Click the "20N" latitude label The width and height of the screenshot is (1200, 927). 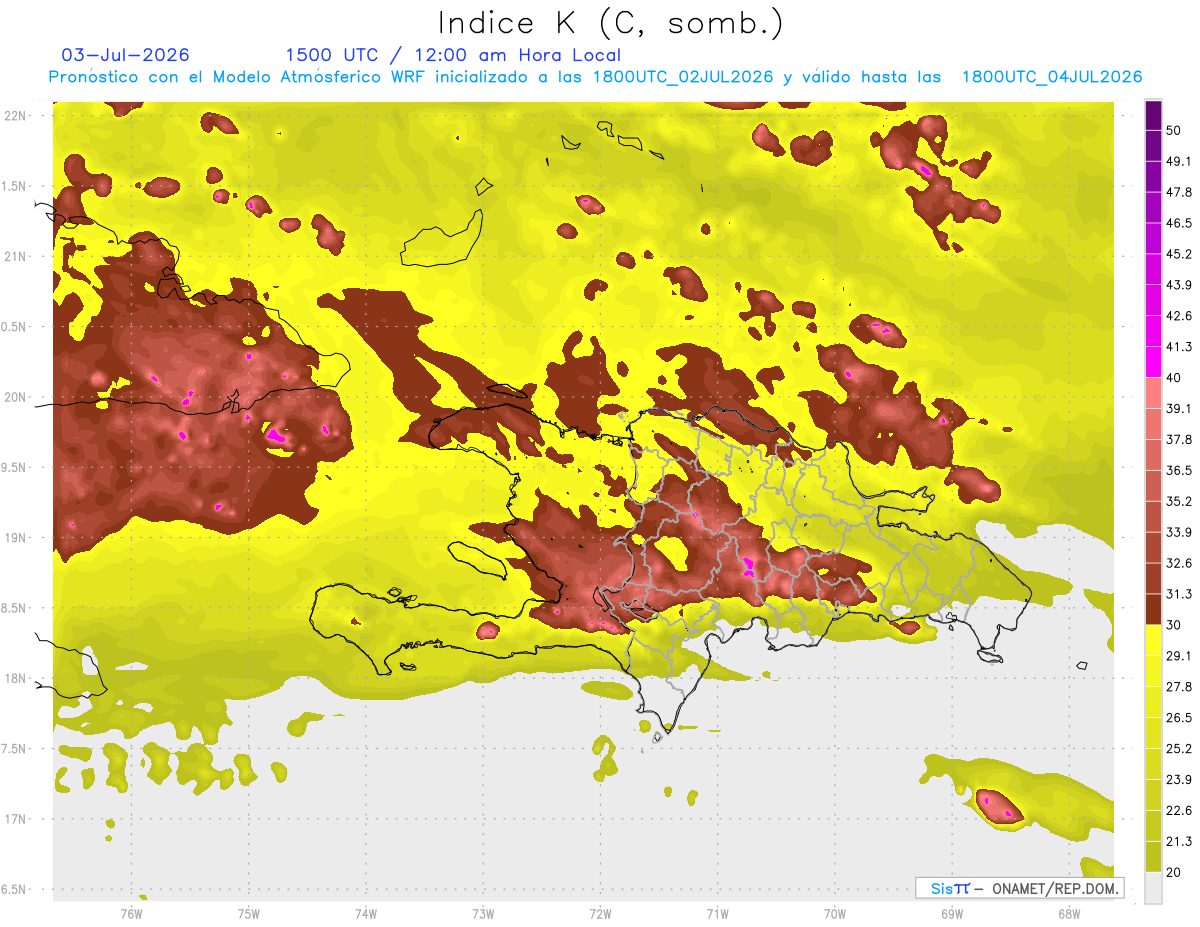(x=16, y=397)
